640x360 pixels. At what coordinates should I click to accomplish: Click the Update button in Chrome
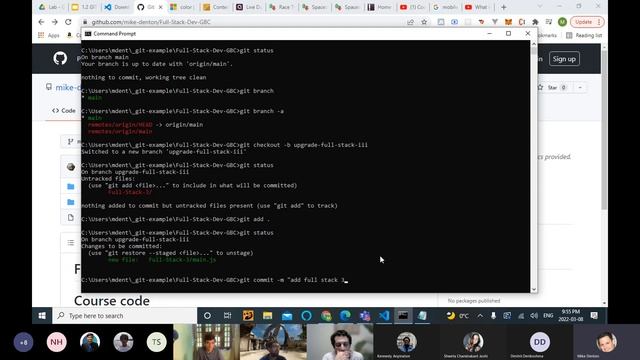587,22
